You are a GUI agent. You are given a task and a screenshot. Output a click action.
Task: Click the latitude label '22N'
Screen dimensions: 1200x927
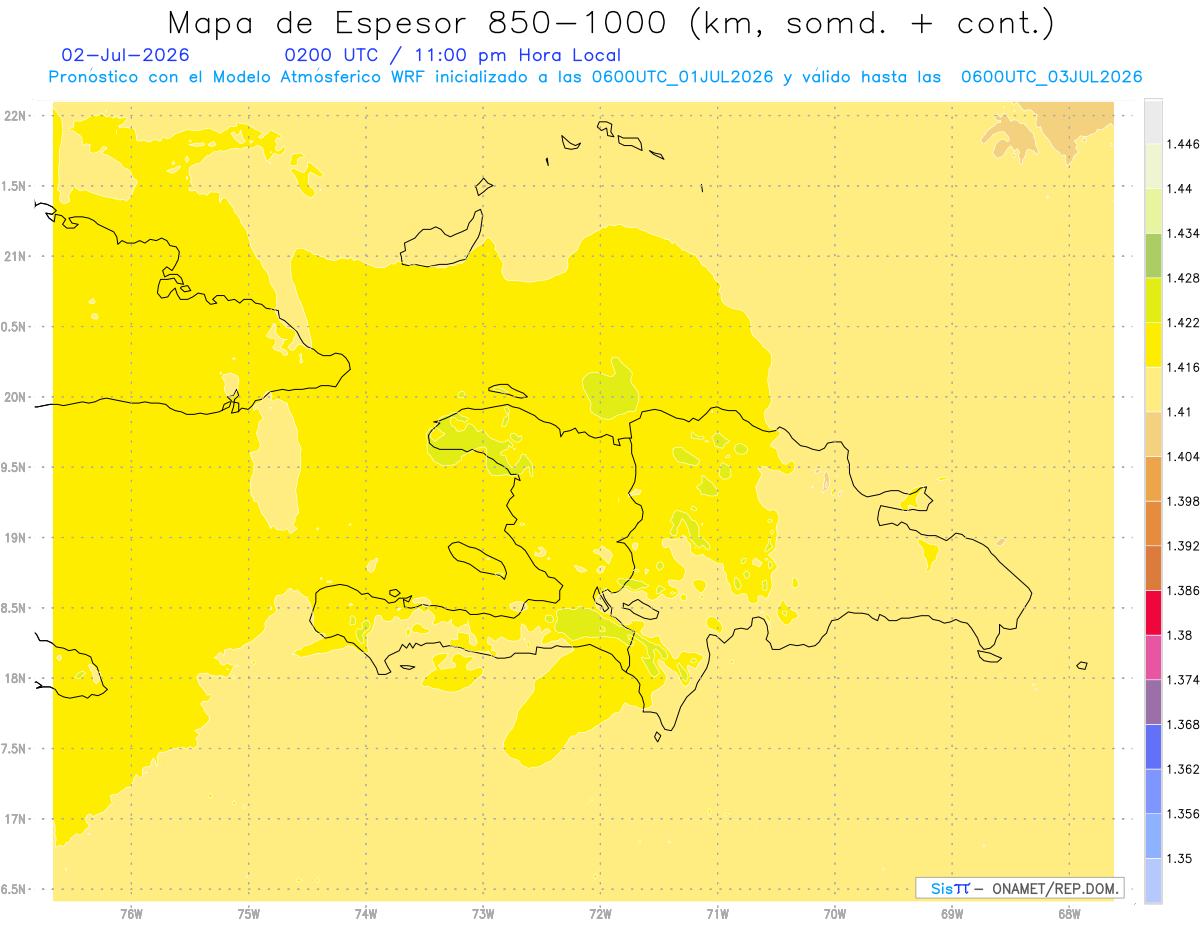(x=16, y=116)
